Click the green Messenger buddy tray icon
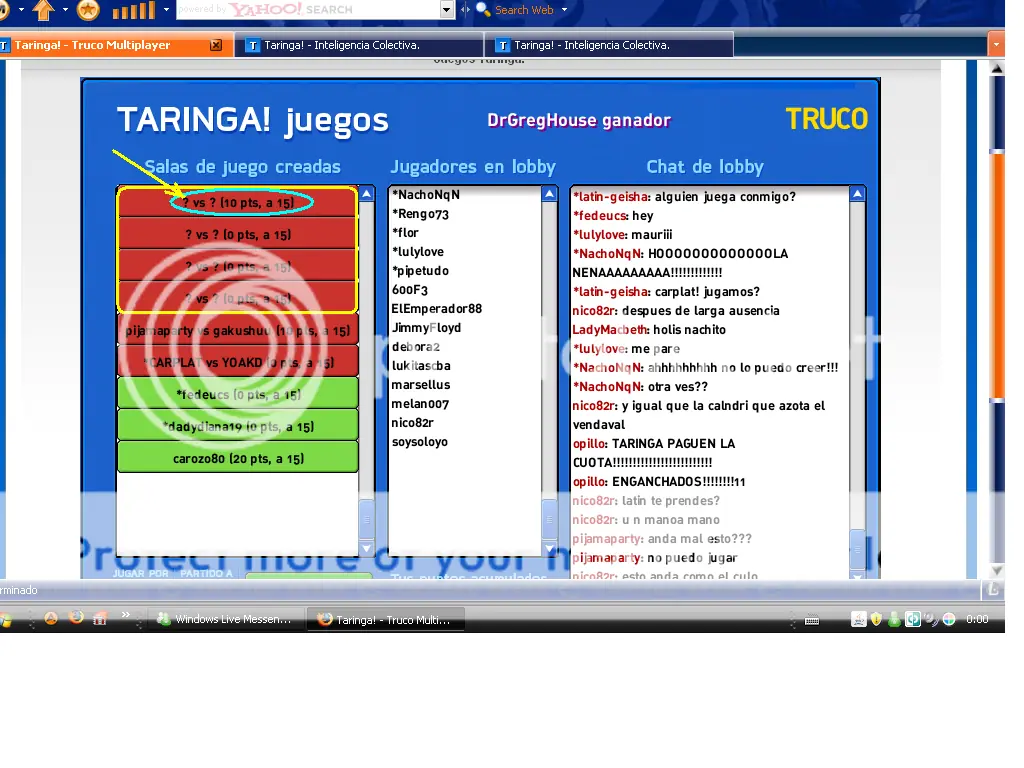 pos(894,619)
